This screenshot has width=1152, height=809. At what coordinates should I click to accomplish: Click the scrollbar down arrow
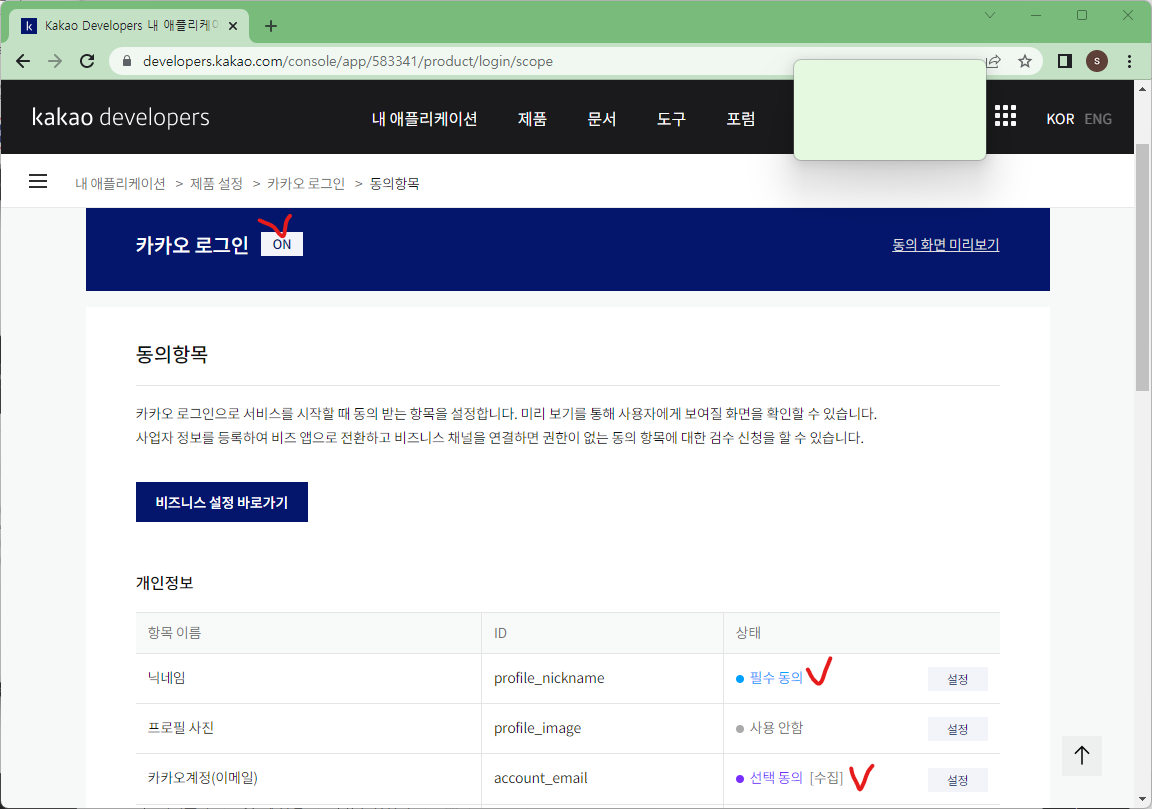(1142, 799)
